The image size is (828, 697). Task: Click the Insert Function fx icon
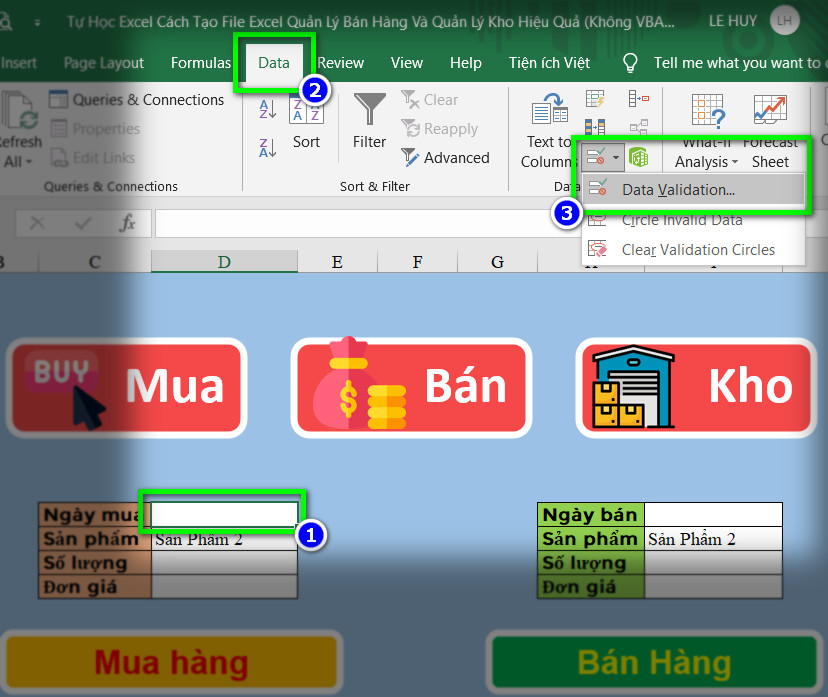pos(127,223)
